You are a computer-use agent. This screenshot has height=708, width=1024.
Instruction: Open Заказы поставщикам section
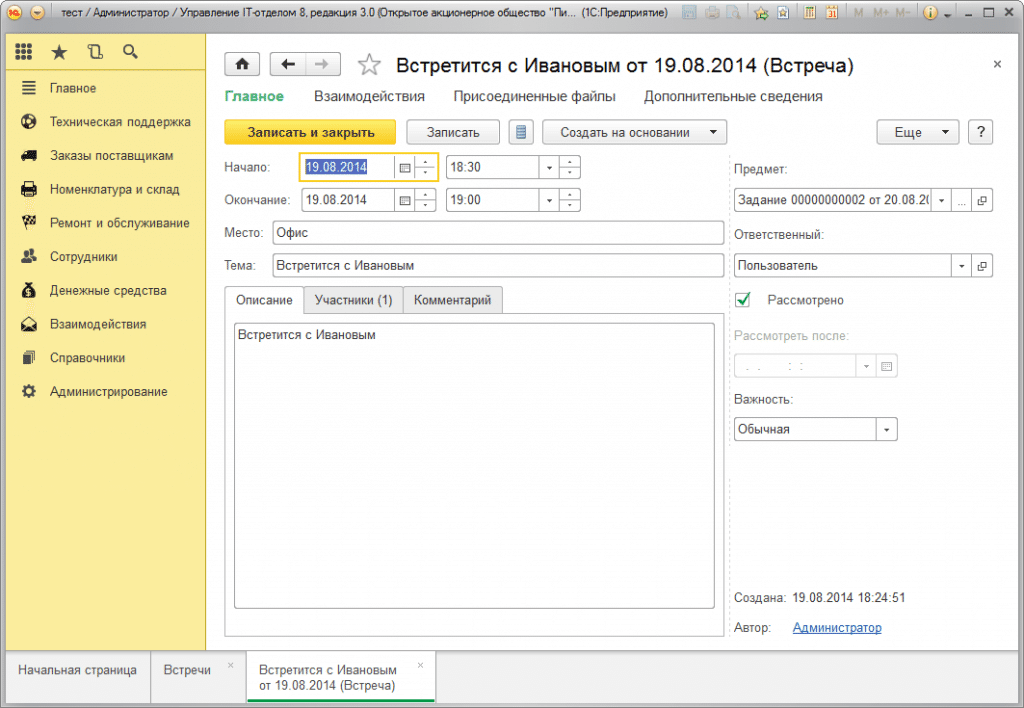106,155
